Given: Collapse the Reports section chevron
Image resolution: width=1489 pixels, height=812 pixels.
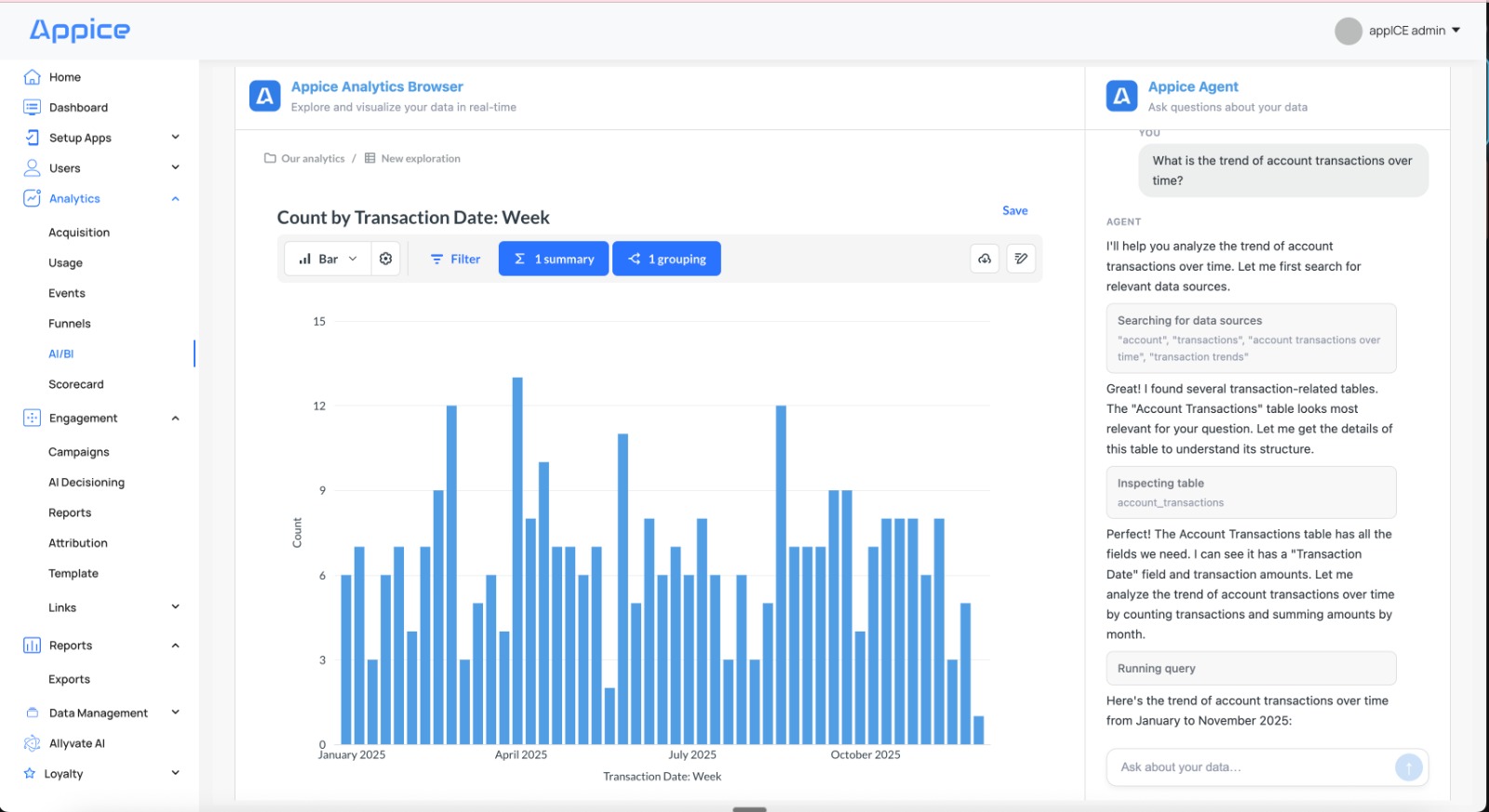Looking at the screenshot, I should tap(175, 646).
